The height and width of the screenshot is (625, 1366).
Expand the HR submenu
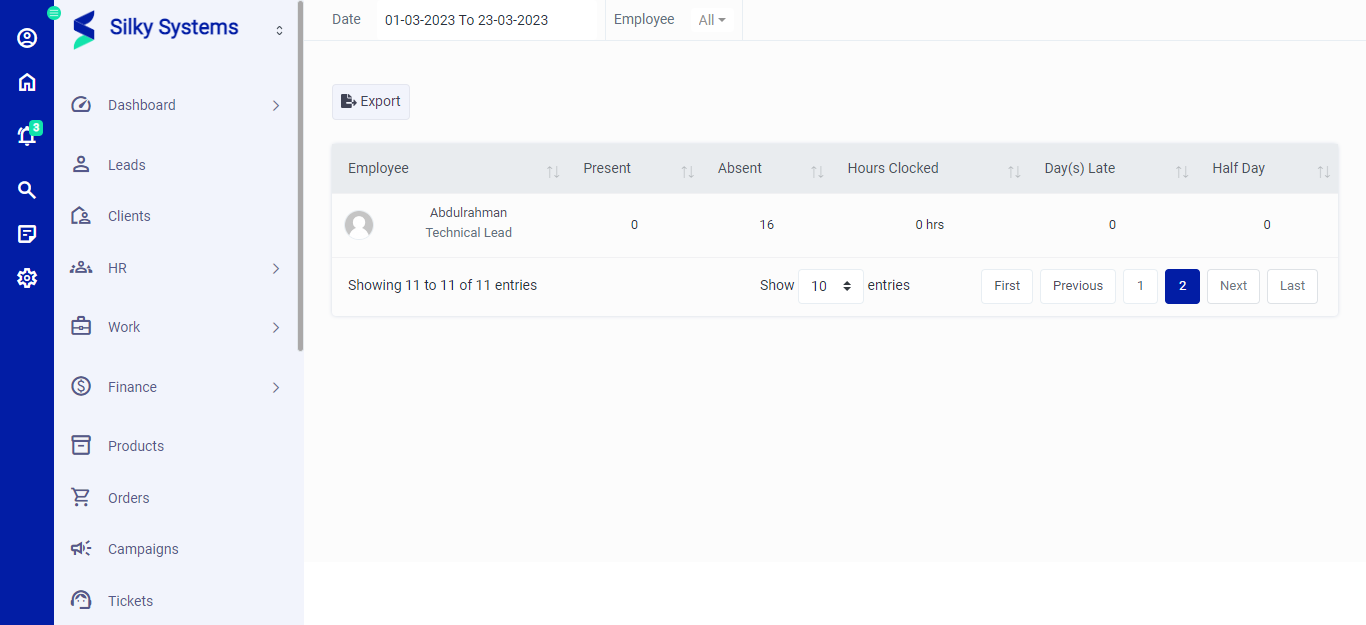pos(276,269)
